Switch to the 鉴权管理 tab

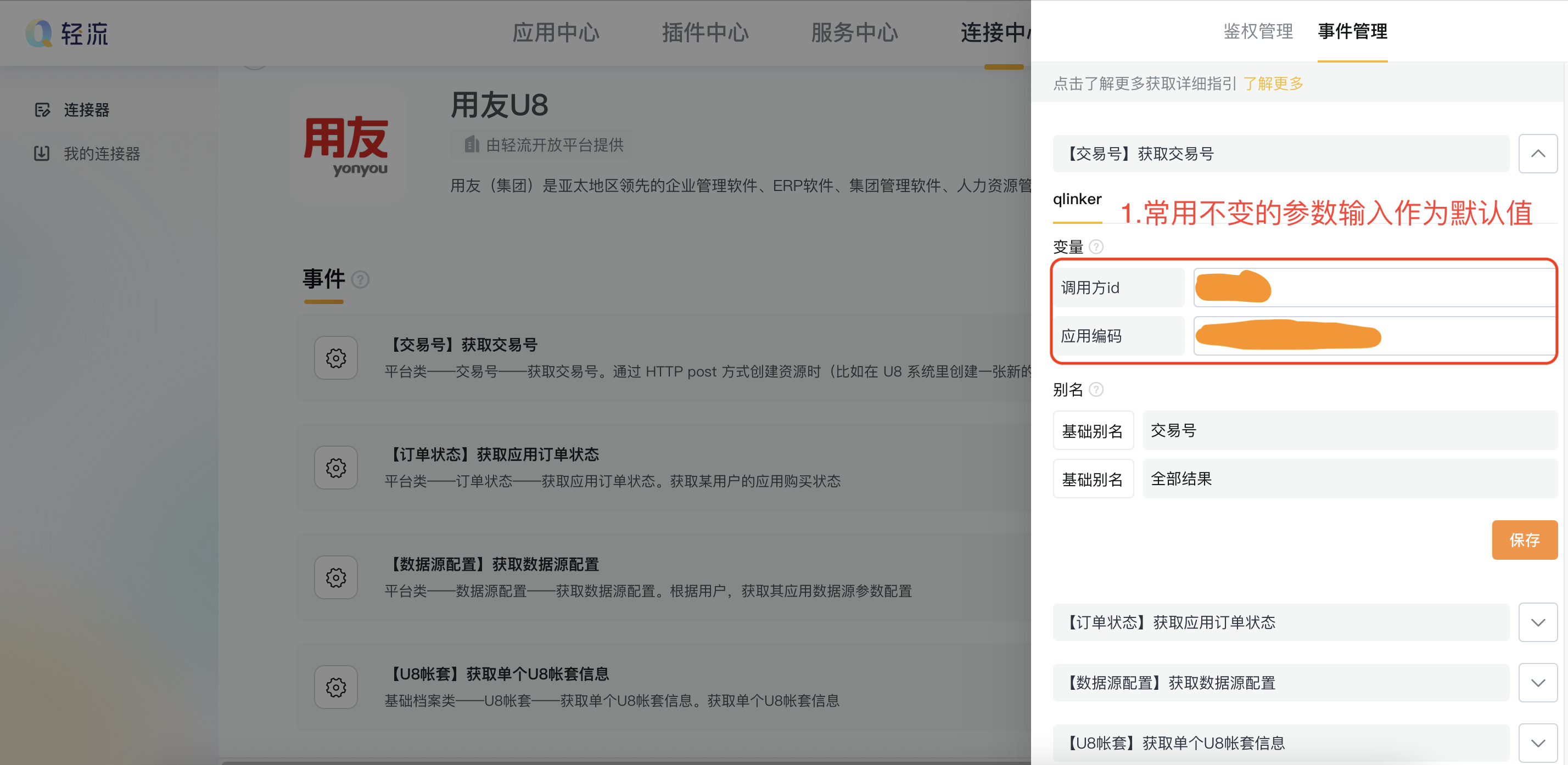tap(1258, 32)
